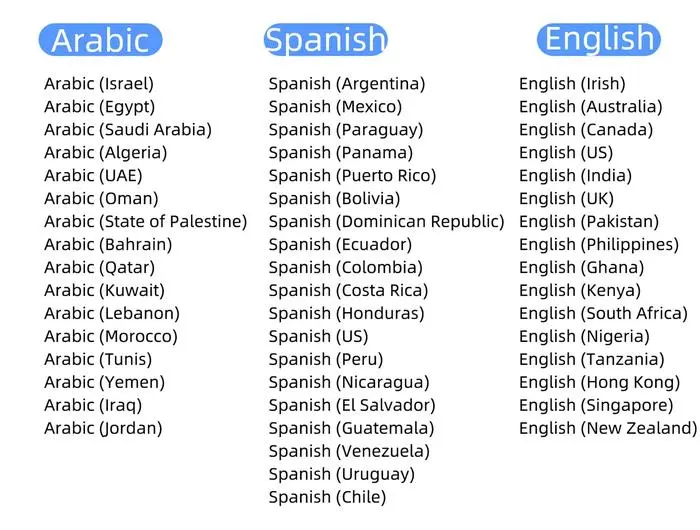This screenshot has width=700, height=530.
Task: Choose English (Irish) from the list
Action: tap(572, 84)
